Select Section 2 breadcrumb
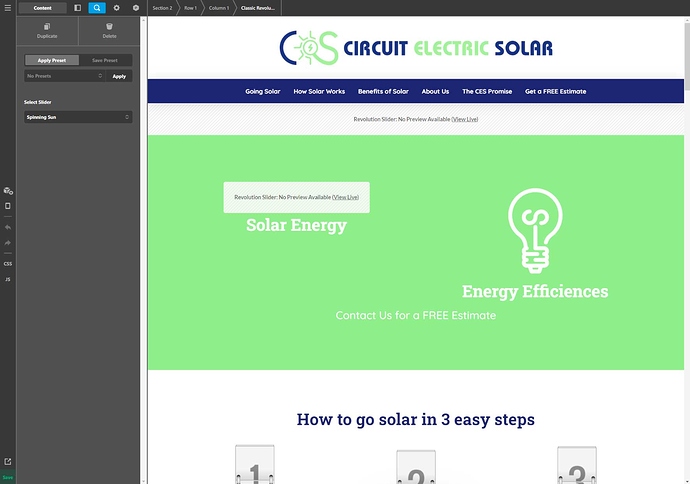The width and height of the screenshot is (690, 484). [x=162, y=8]
